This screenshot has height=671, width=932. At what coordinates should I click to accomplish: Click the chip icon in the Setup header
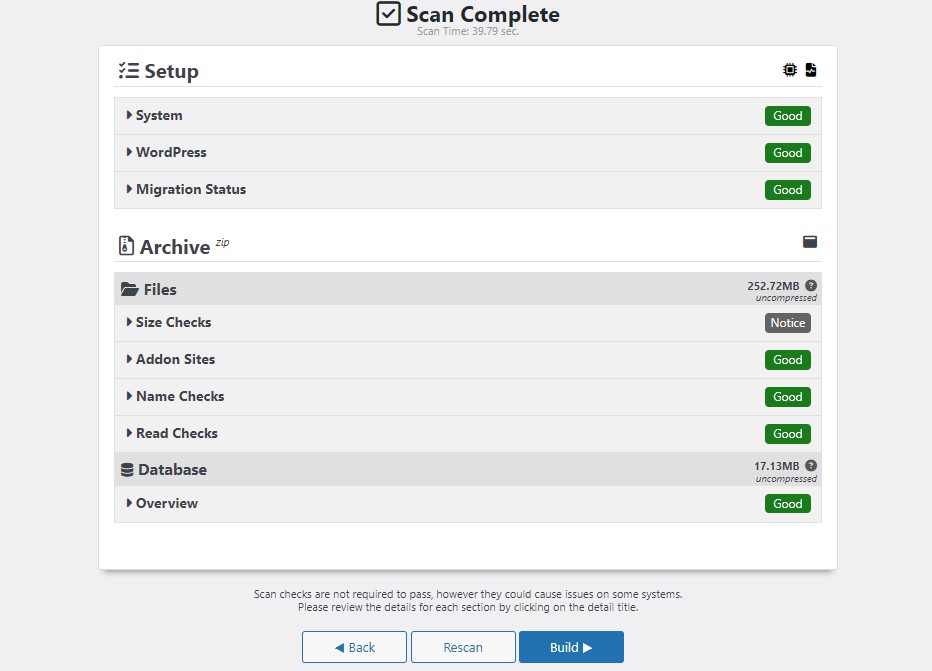point(789,70)
